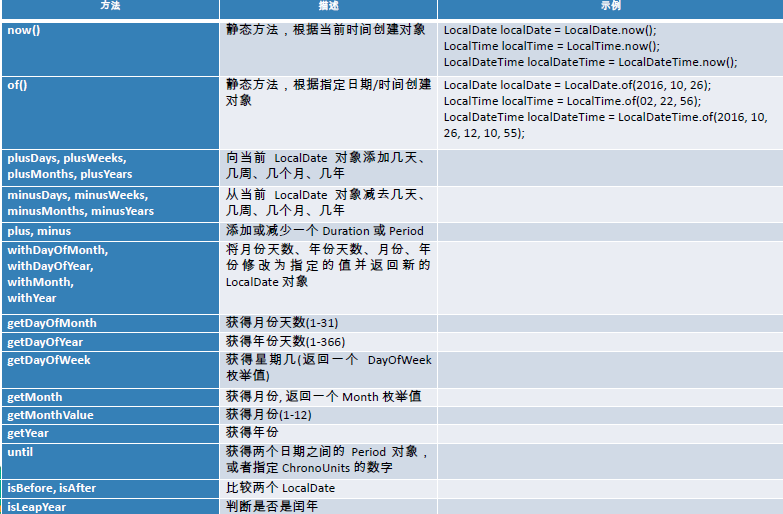Screen dimensions: 783x514
Task: Click description 获得星期几 DayOfWeek 枚举值
Action: 328,368
